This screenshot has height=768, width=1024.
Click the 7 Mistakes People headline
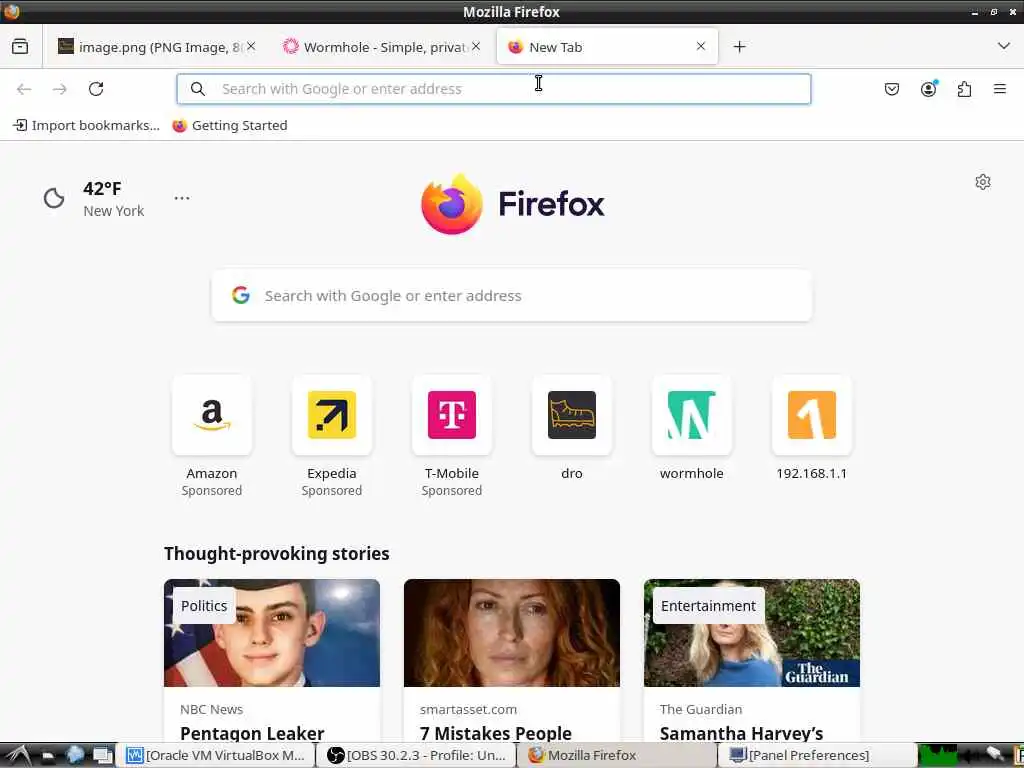496,733
